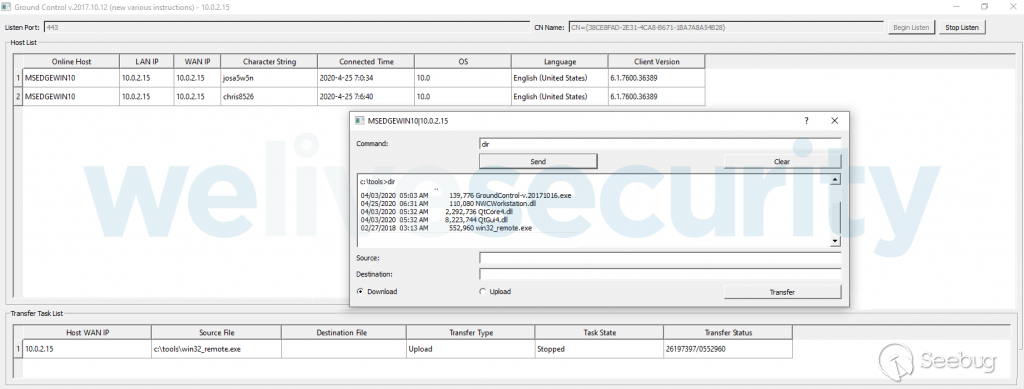1024x389 pixels.
Task: Click the help question mark in dialog
Action: (x=807, y=121)
